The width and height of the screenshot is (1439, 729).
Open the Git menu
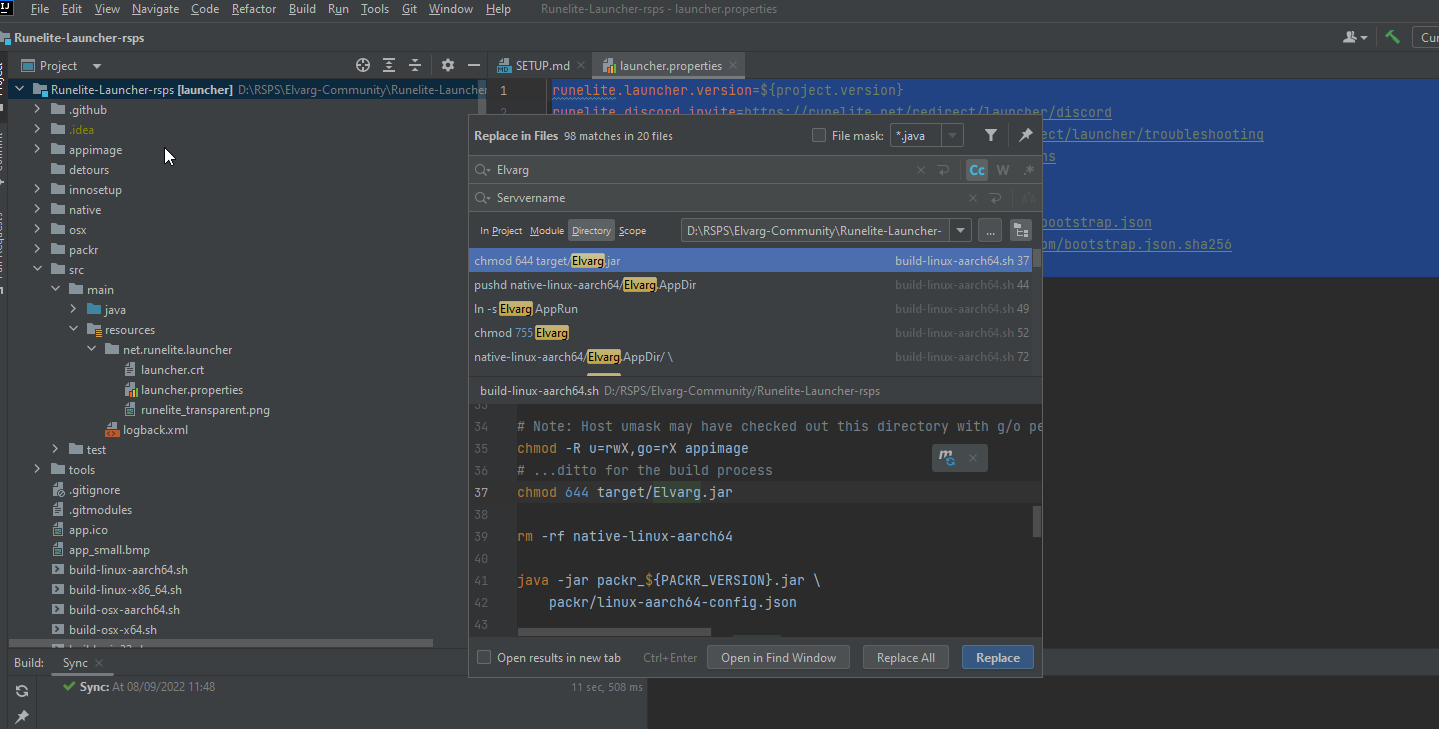point(409,9)
